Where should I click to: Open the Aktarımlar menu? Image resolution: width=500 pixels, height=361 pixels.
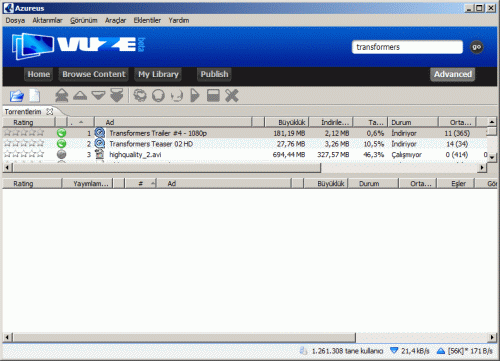tap(47, 20)
